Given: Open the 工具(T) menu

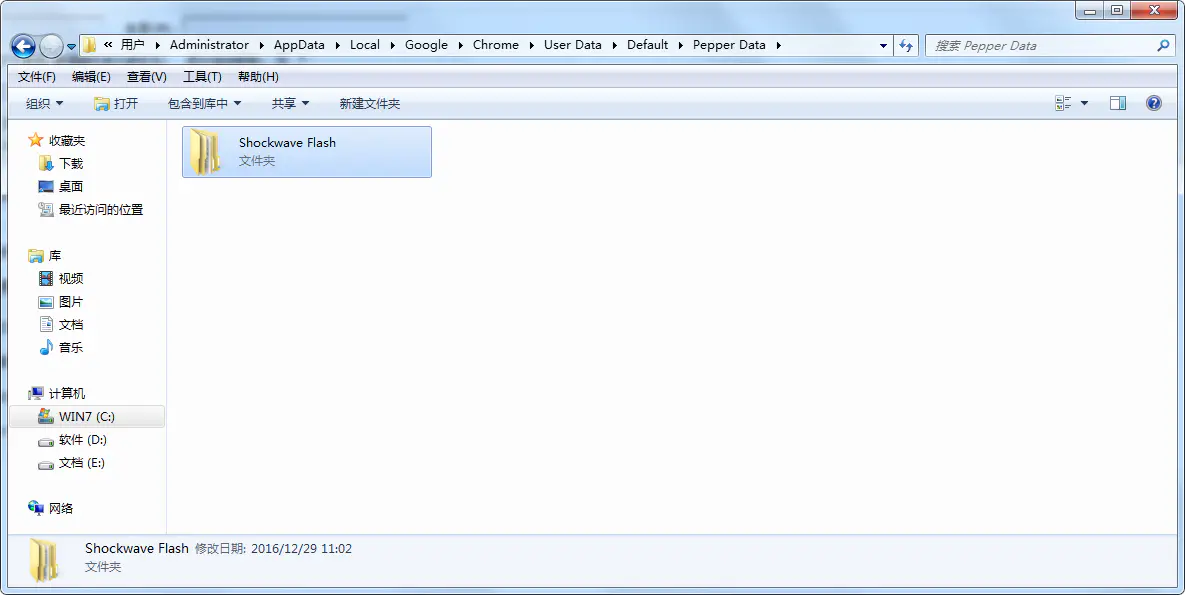Looking at the screenshot, I should point(202,77).
